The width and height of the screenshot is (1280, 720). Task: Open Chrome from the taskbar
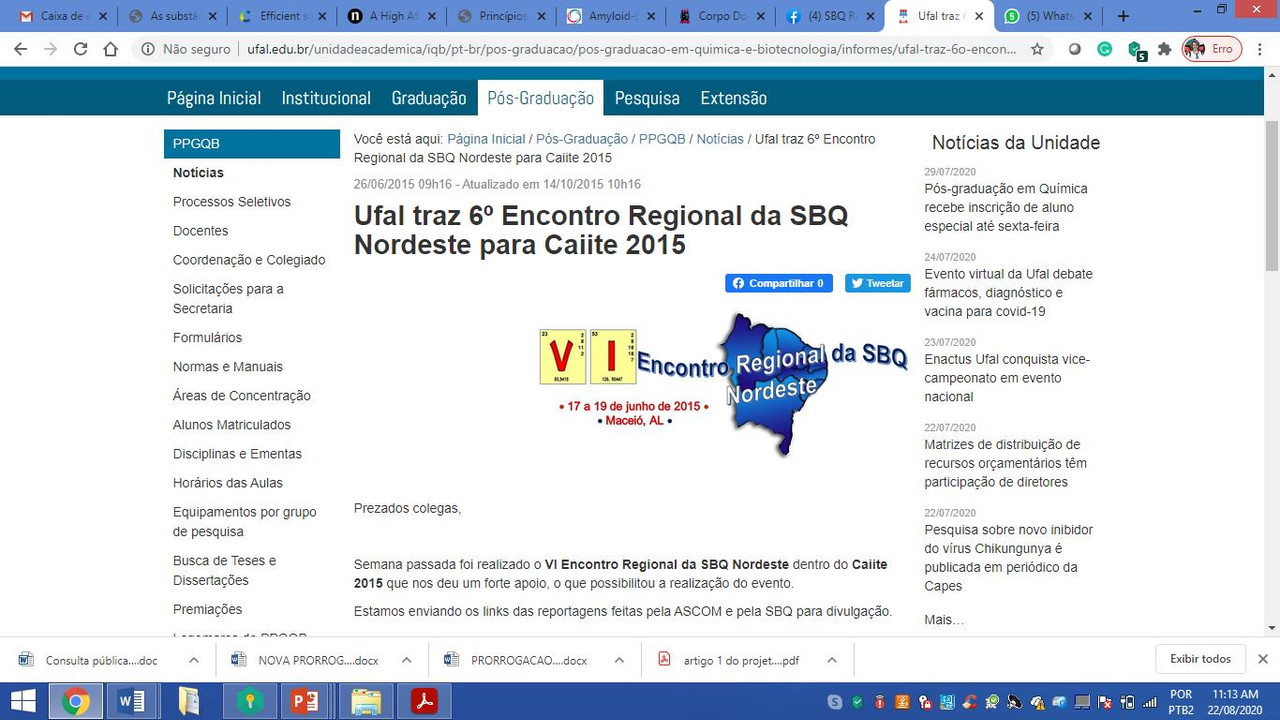(x=76, y=701)
